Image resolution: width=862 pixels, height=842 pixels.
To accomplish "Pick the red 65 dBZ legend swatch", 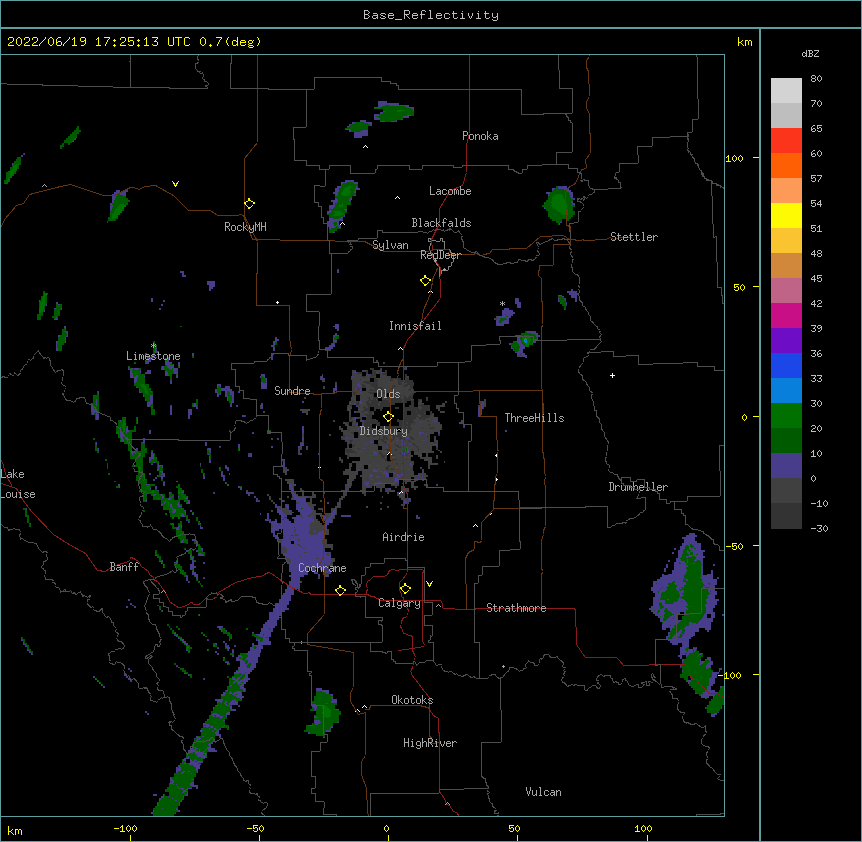I will [x=786, y=141].
